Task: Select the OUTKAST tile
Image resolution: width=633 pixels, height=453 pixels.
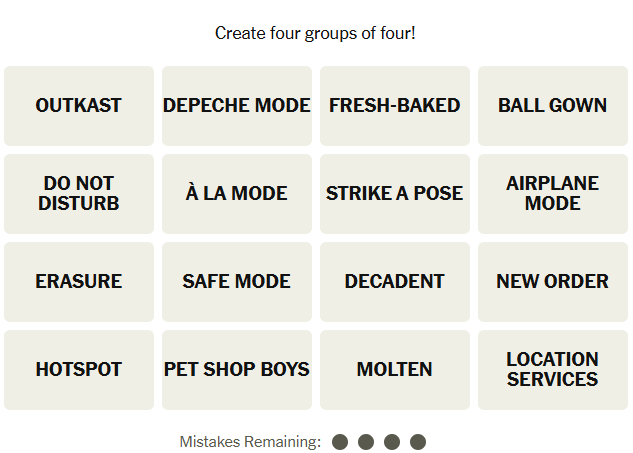Action: (79, 106)
